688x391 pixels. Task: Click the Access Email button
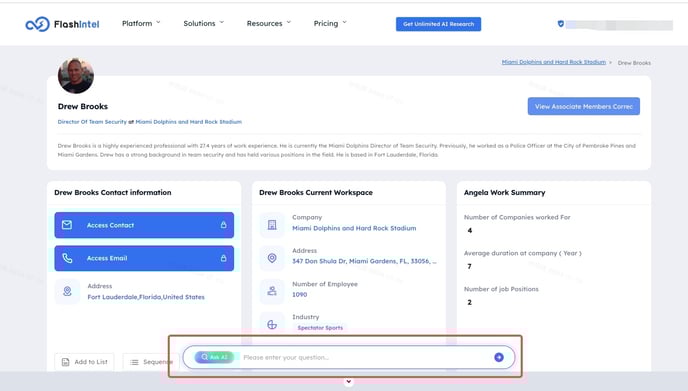[x=144, y=258]
